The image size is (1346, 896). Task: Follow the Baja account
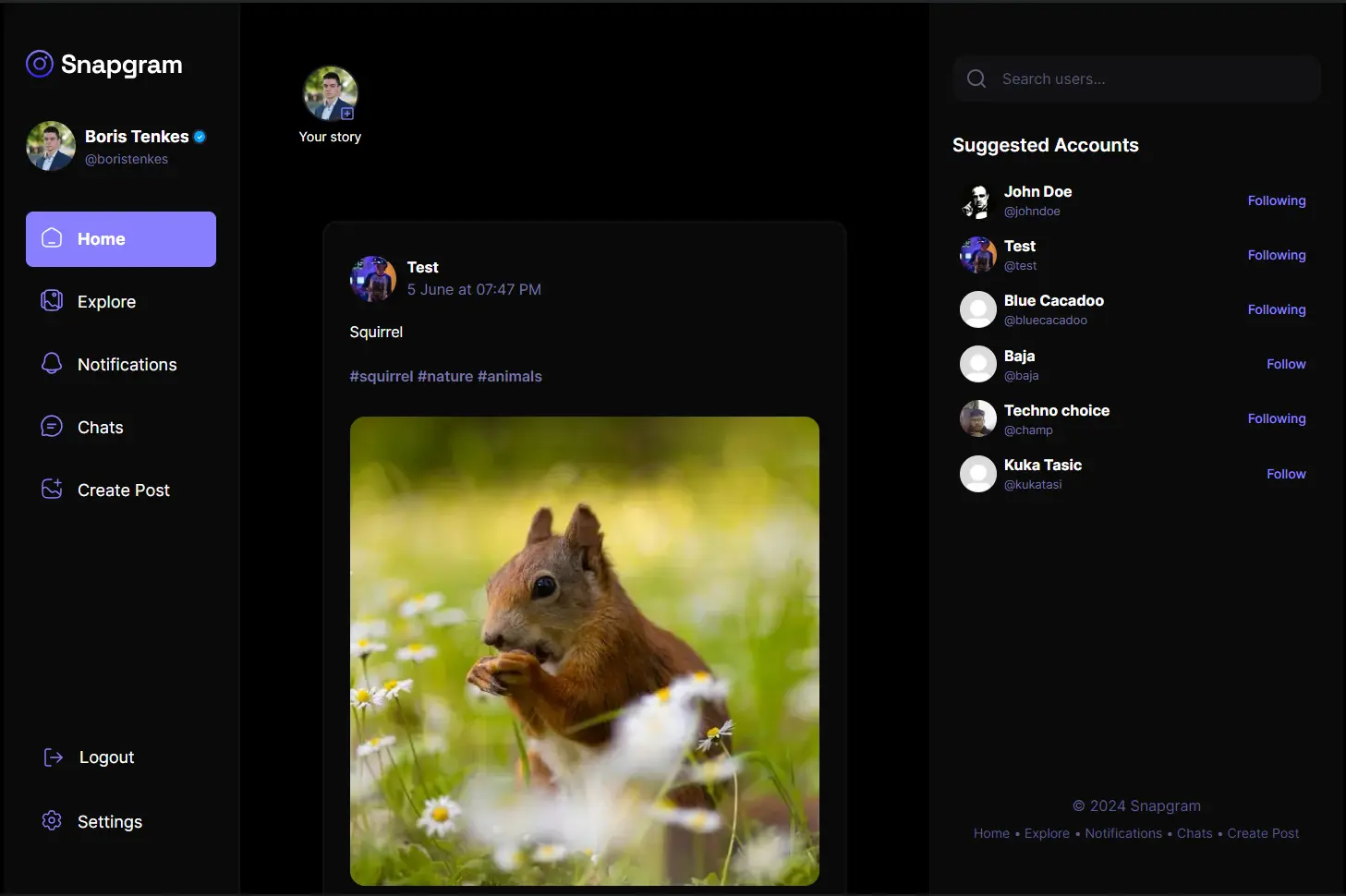coord(1285,365)
